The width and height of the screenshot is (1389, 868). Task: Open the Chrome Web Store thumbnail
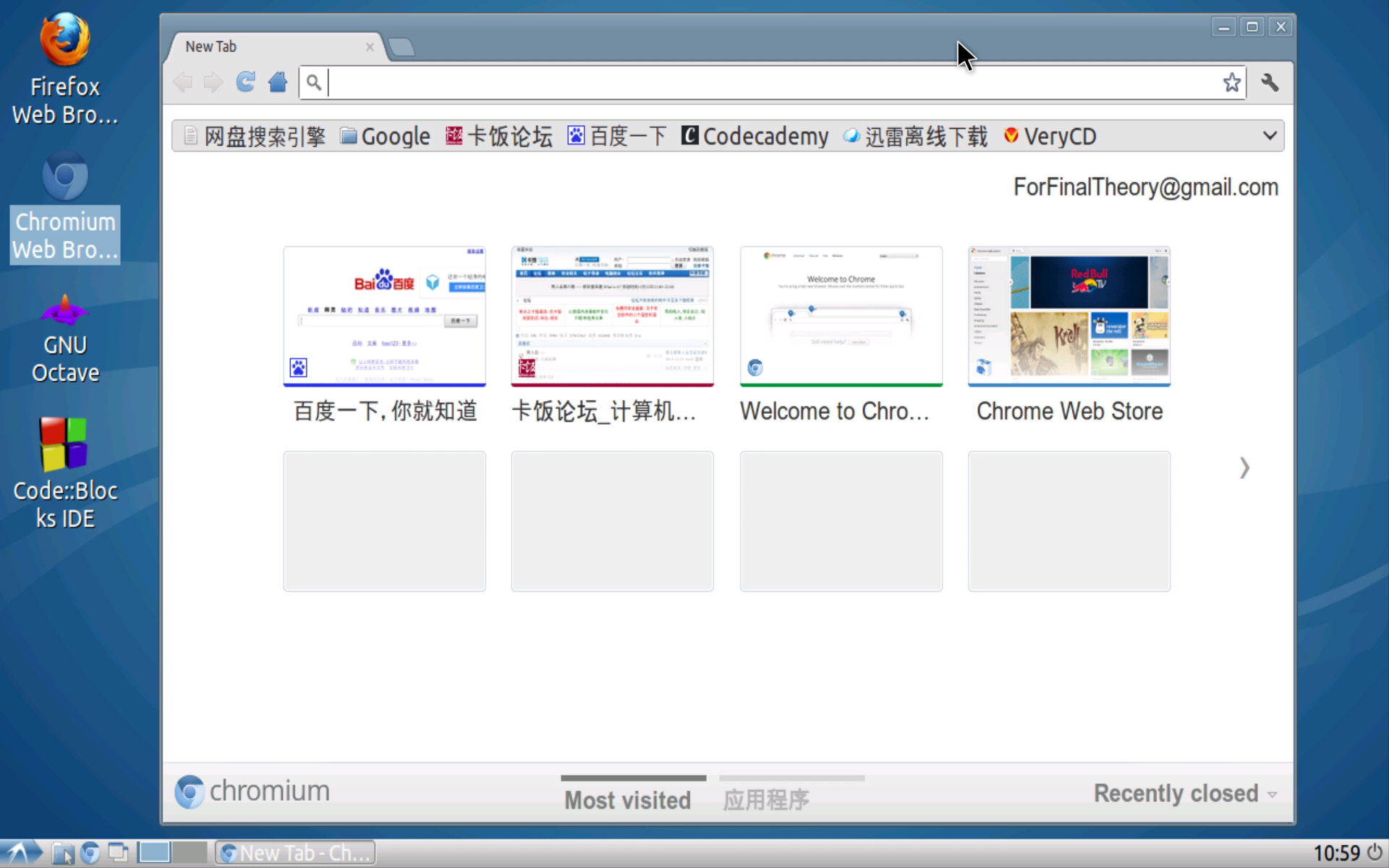(1069, 317)
